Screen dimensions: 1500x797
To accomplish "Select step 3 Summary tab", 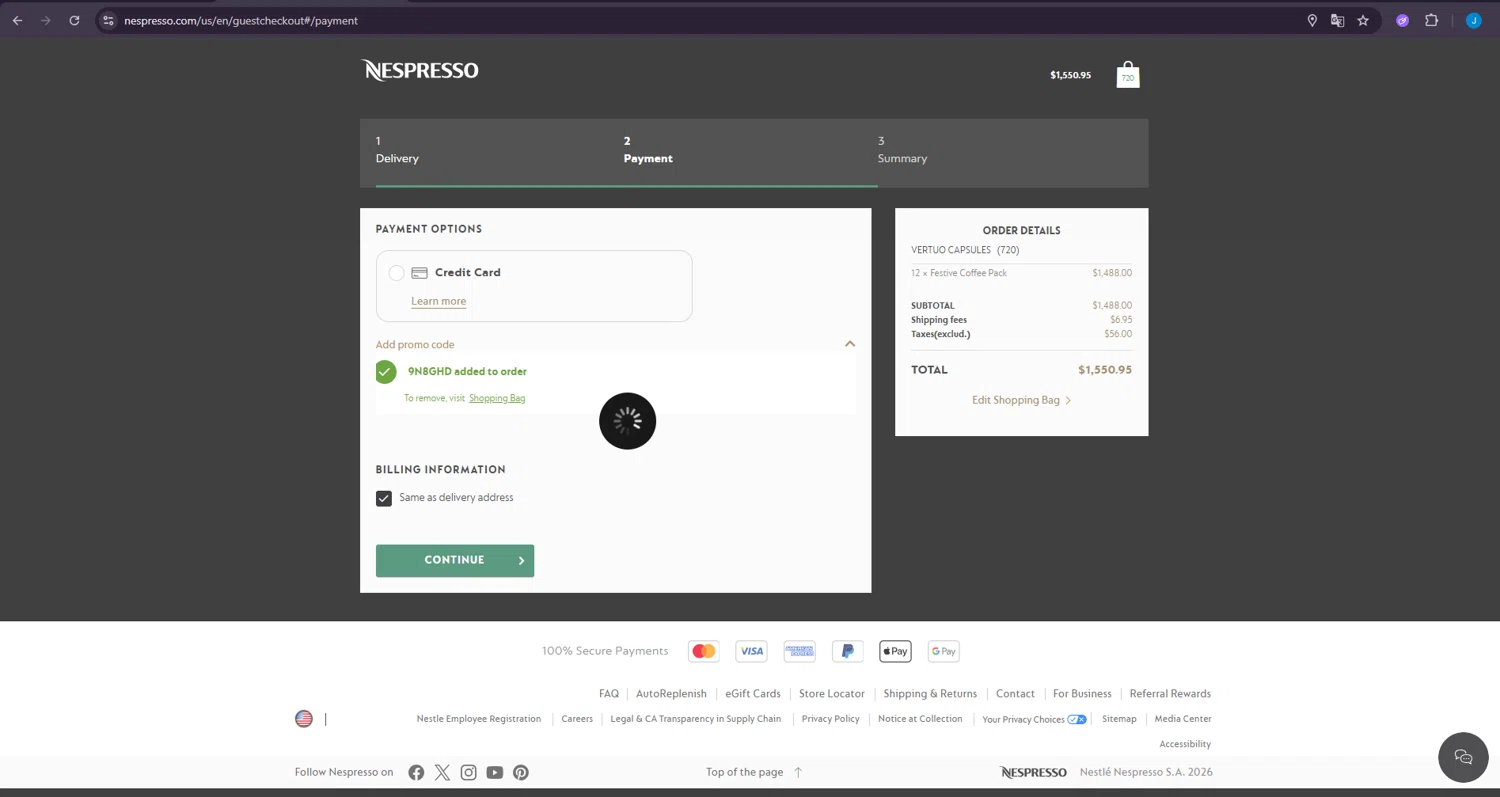I will 902,150.
